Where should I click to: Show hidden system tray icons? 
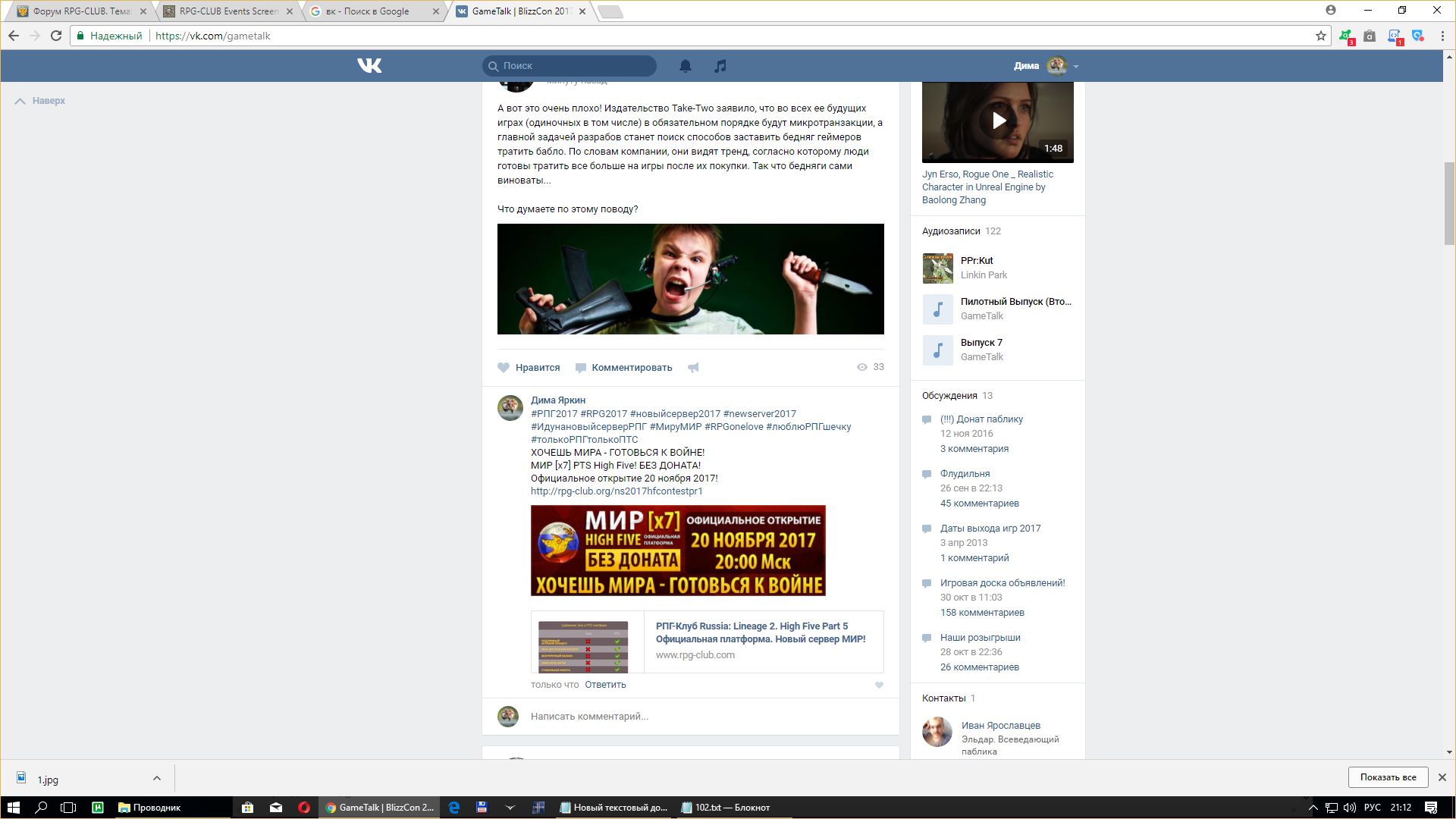point(1313,808)
